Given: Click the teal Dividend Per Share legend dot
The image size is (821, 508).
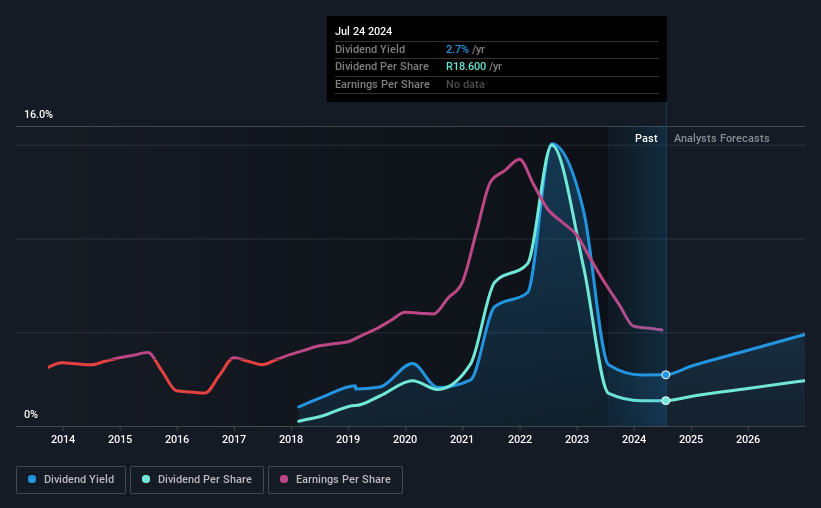Looking at the screenshot, I should point(146,479).
